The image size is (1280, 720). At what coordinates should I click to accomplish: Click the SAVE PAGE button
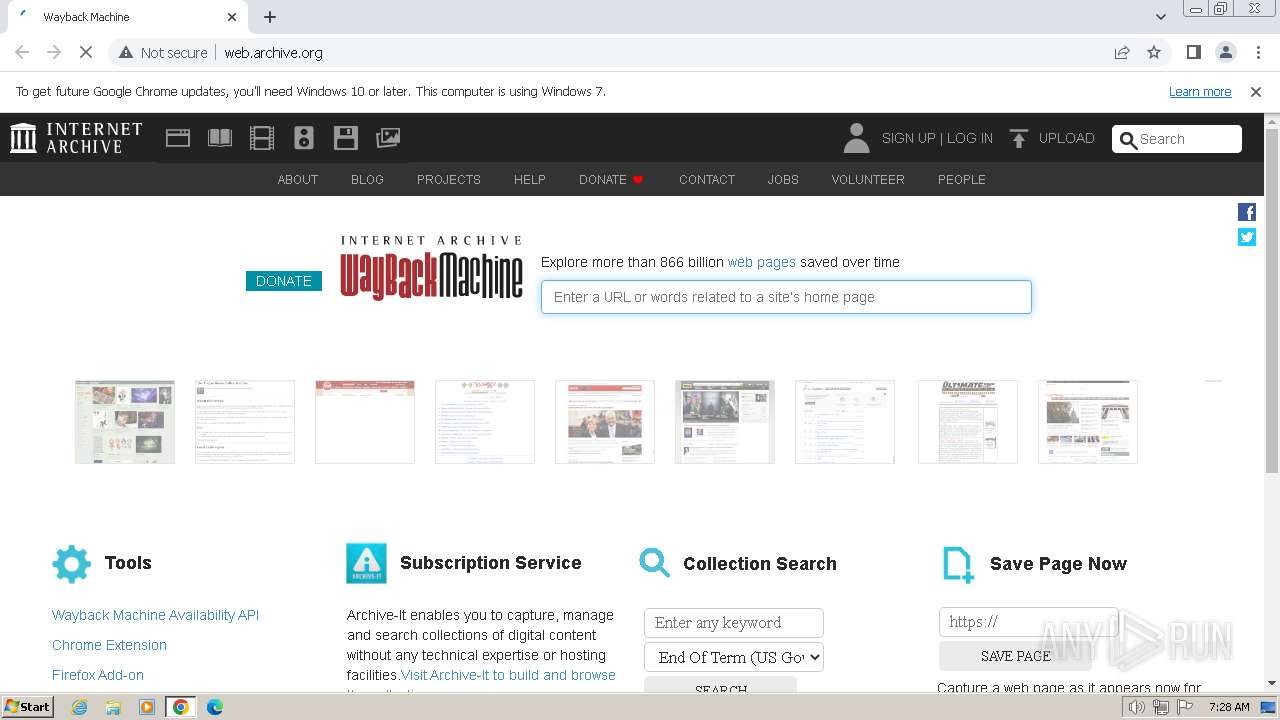pyautogui.click(x=1015, y=656)
